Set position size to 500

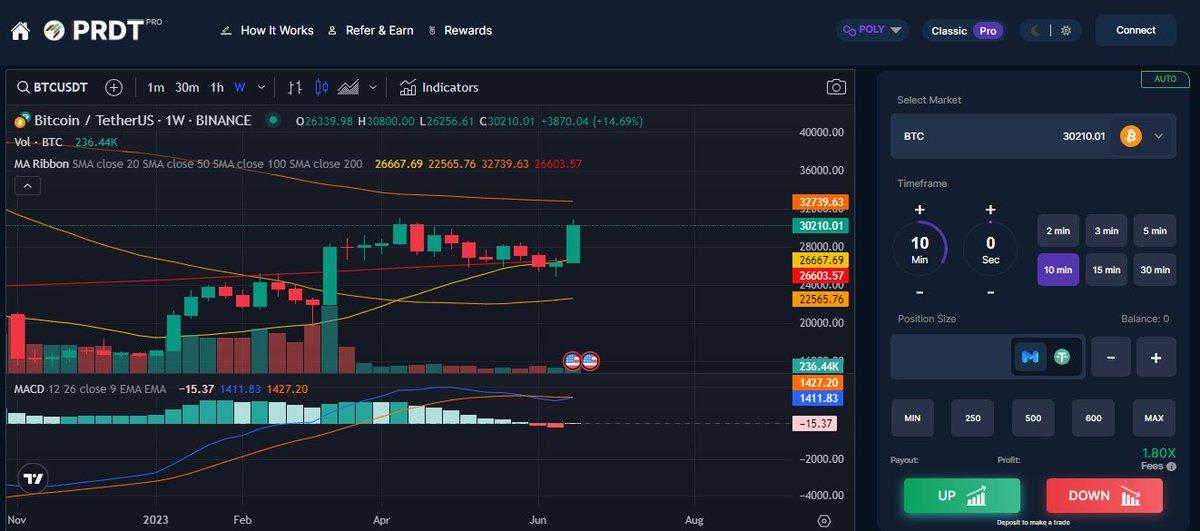tap(1033, 417)
